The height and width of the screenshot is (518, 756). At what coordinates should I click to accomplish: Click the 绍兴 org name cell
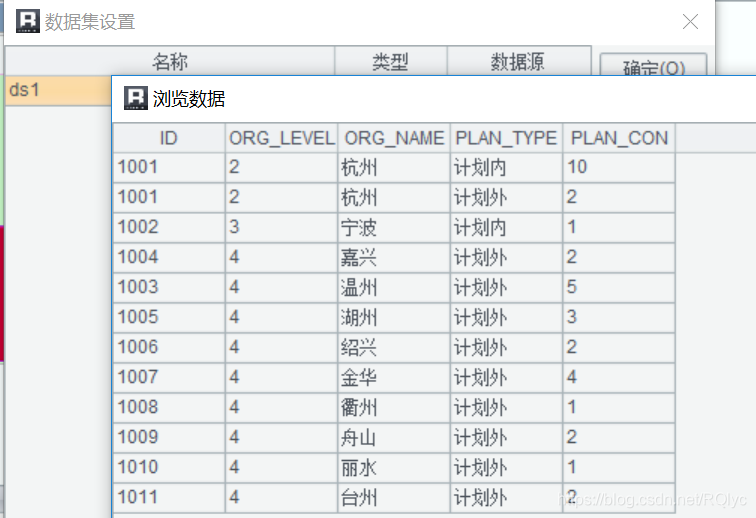click(x=394, y=347)
